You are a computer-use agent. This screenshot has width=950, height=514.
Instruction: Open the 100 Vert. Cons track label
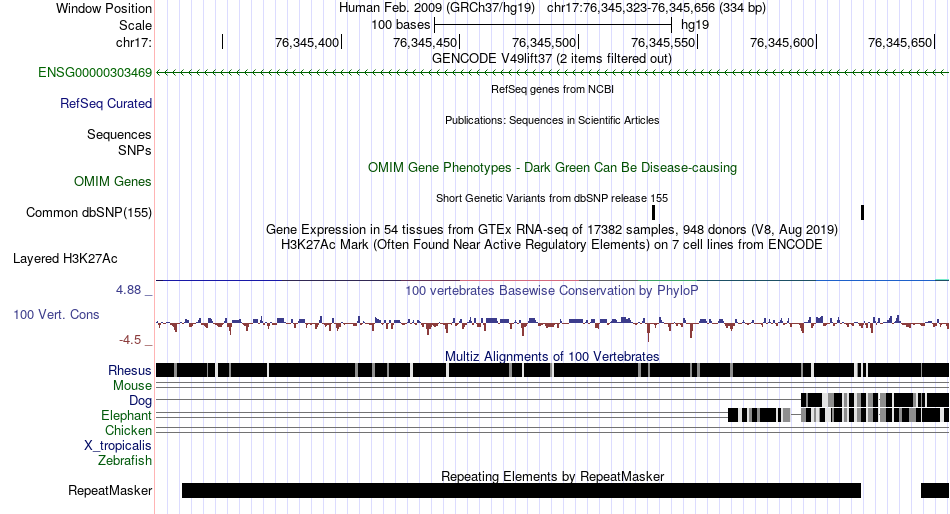[56, 315]
